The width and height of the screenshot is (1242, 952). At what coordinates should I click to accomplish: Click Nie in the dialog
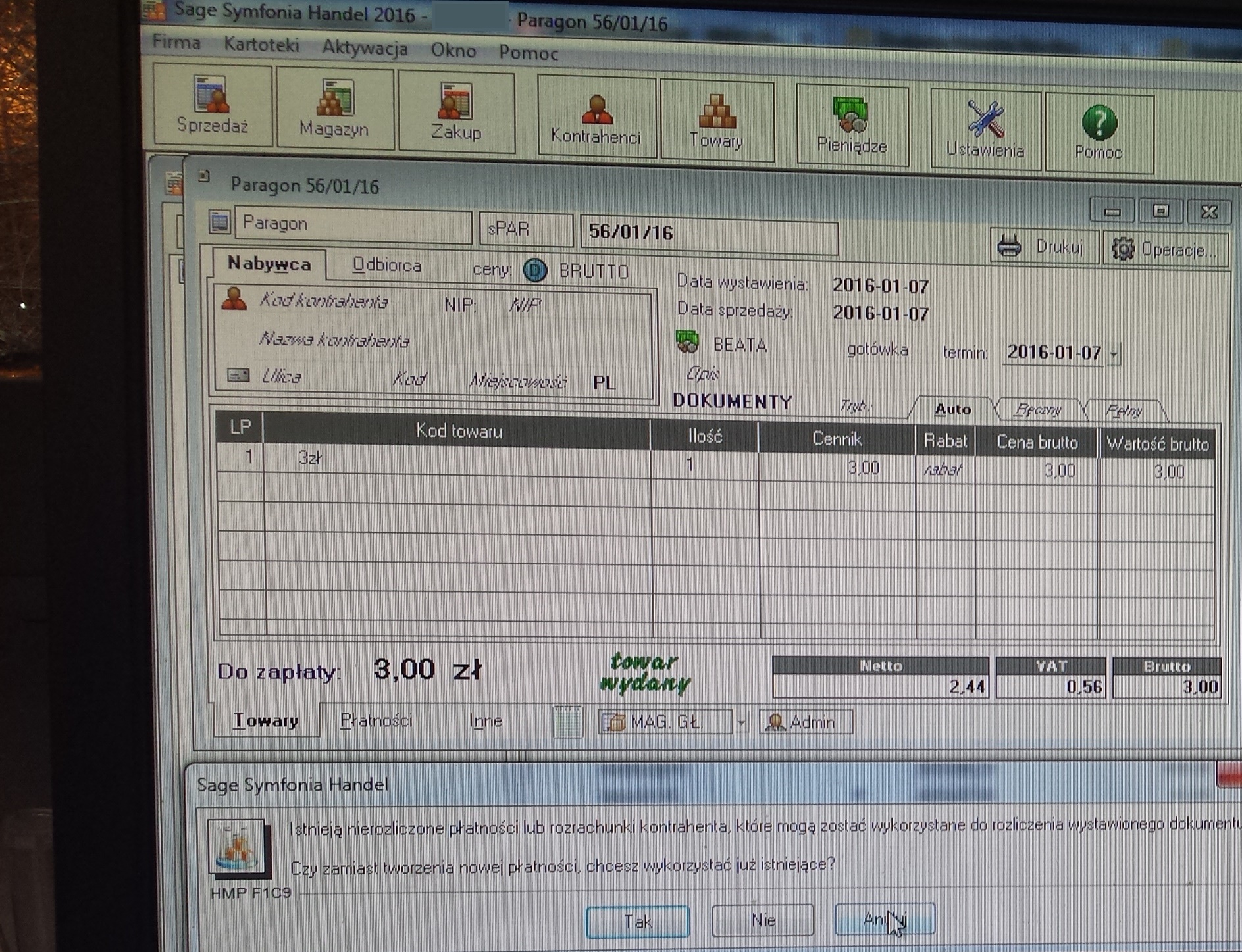pos(763,920)
